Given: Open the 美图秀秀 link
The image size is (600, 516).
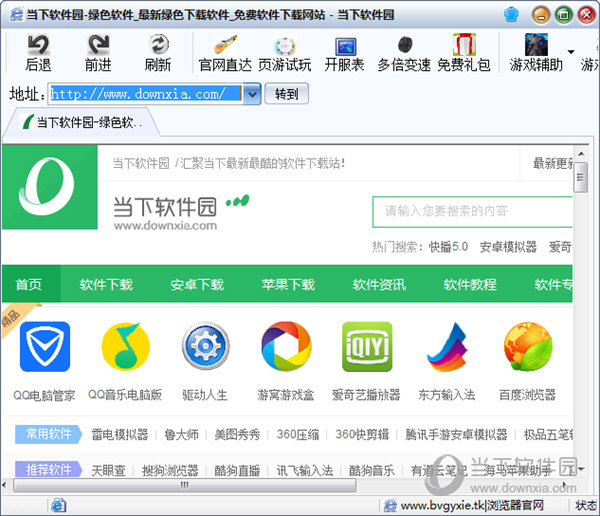Looking at the screenshot, I should [237, 434].
